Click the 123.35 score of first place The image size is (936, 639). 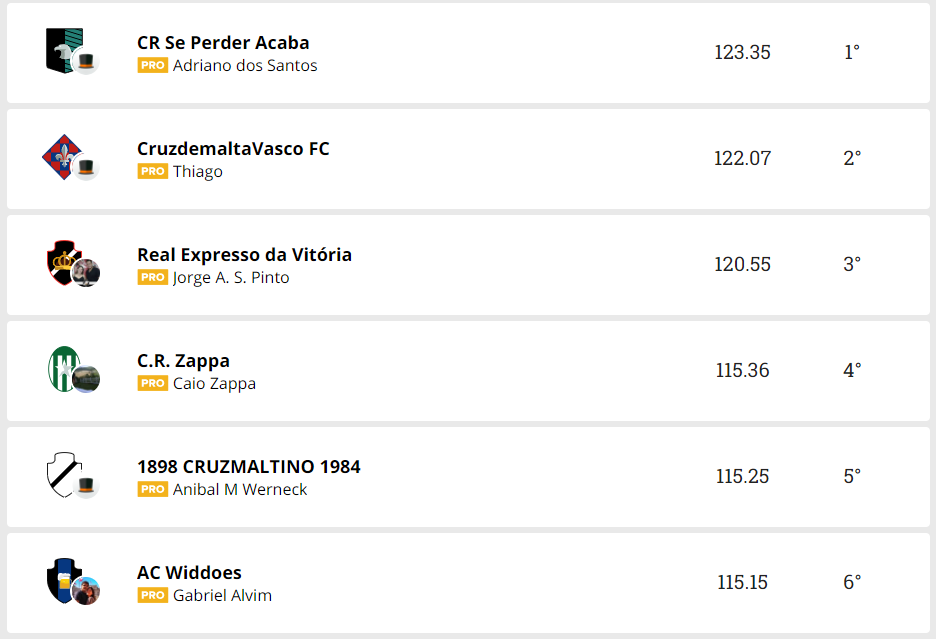[742, 52]
